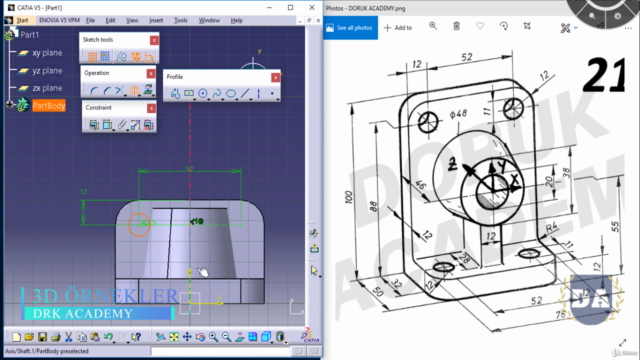
Task: Click the Rotate view icon
Action: point(200,337)
